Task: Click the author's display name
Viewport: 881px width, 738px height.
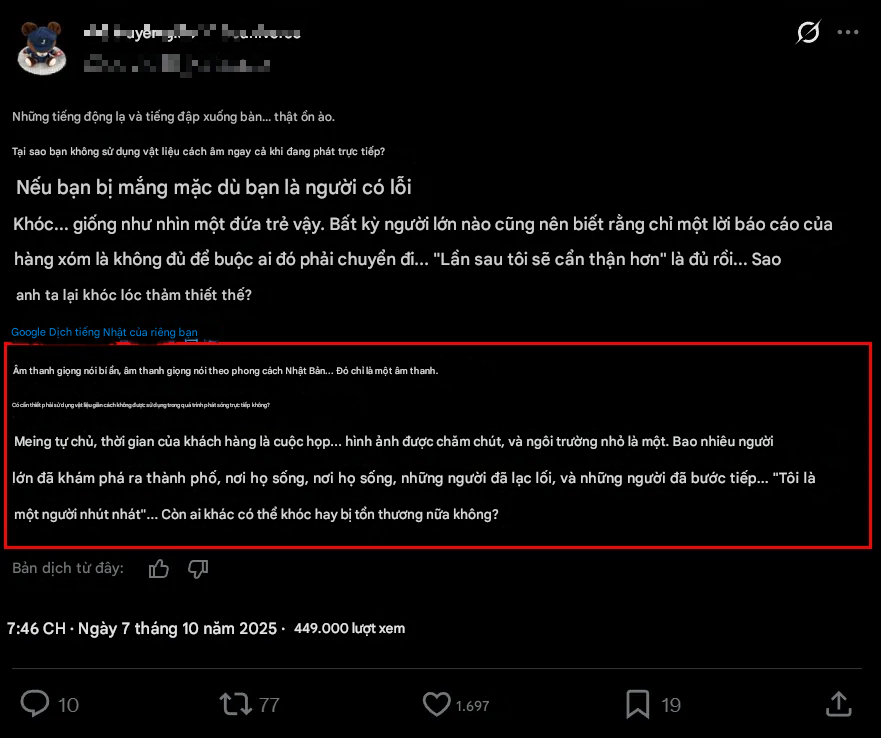Action: tap(192, 33)
